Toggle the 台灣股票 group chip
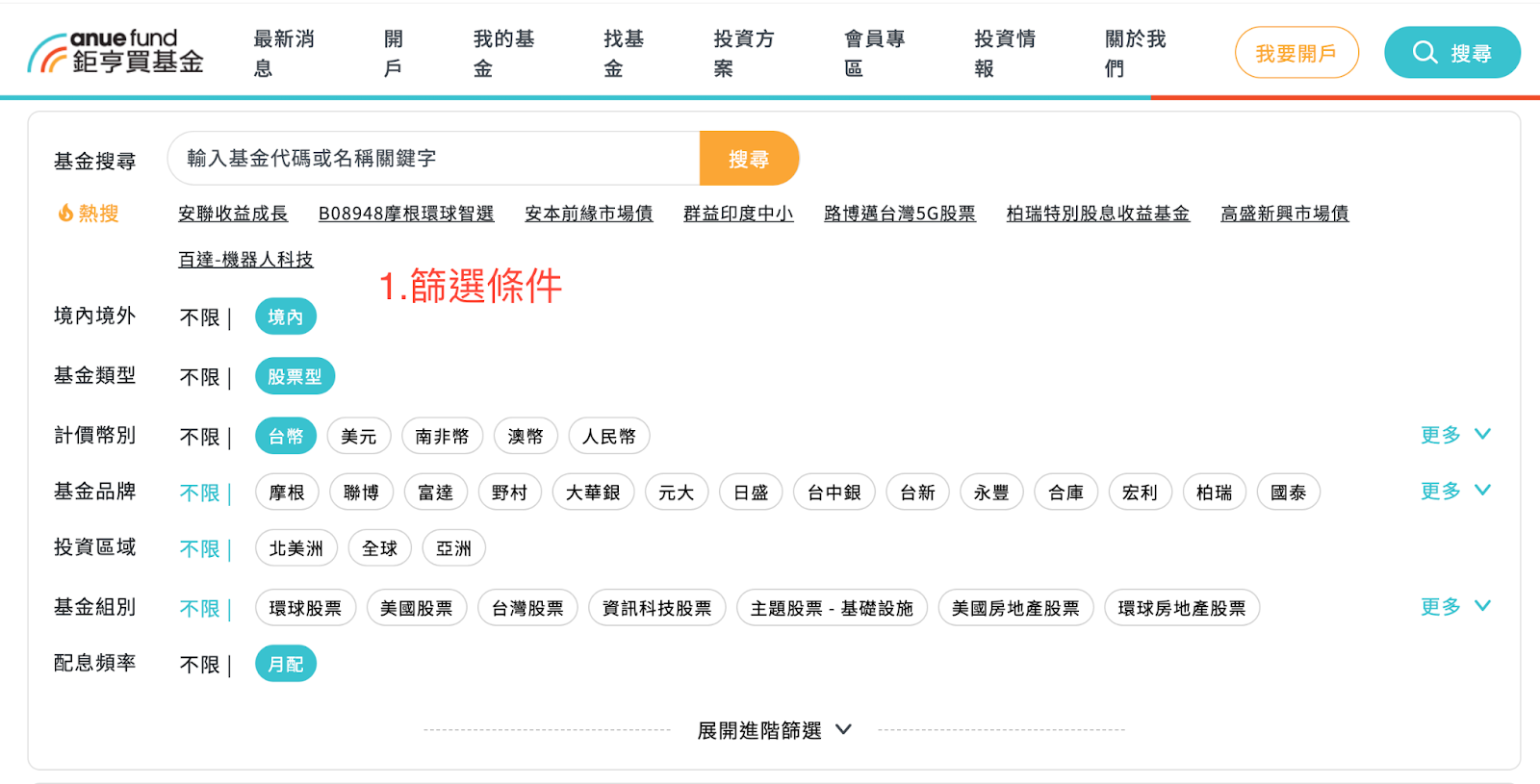This screenshot has width=1540, height=784. tap(528, 607)
